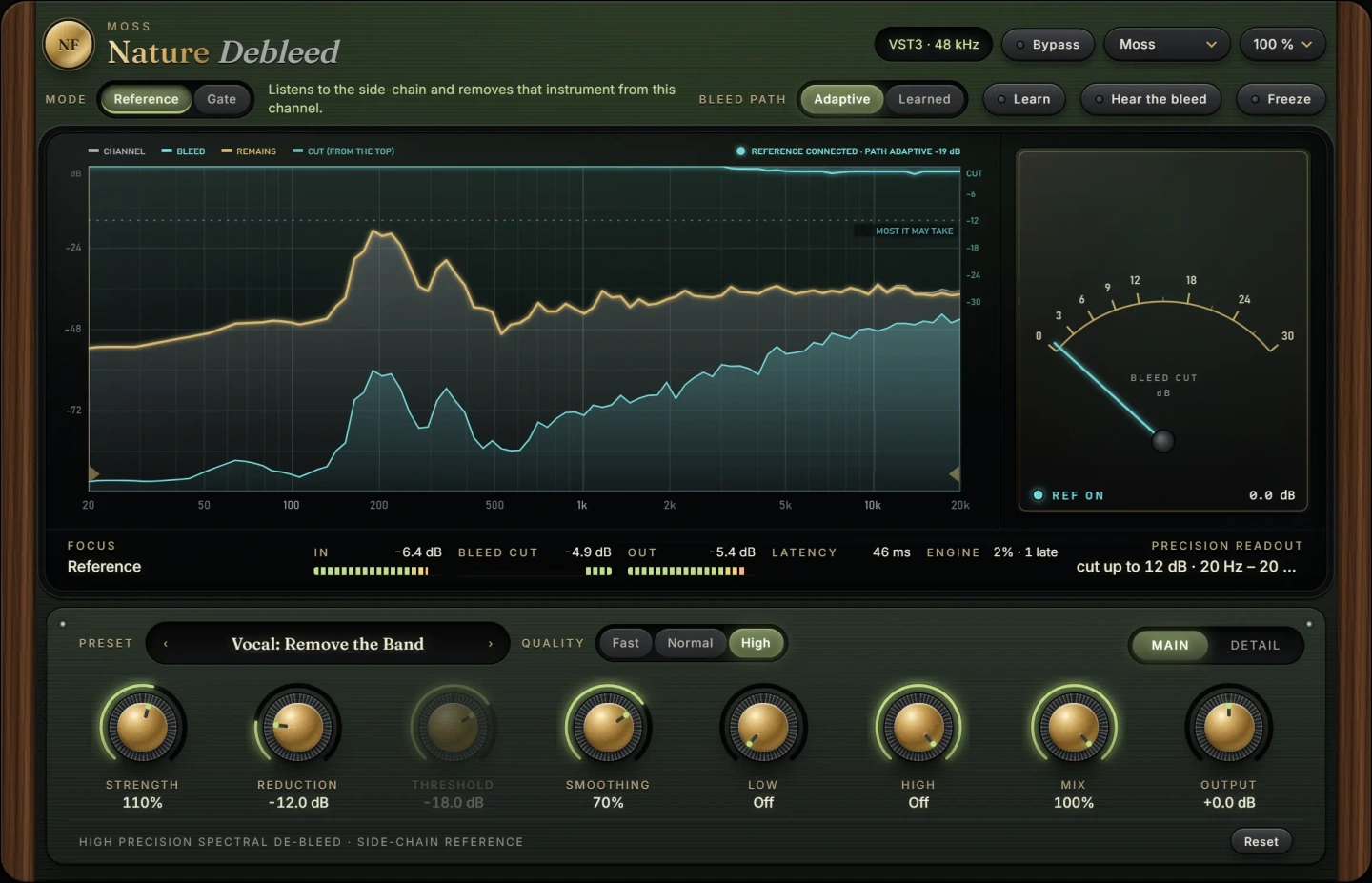
Task: Click the bleed cut meter needle pivot
Action: [1162, 441]
